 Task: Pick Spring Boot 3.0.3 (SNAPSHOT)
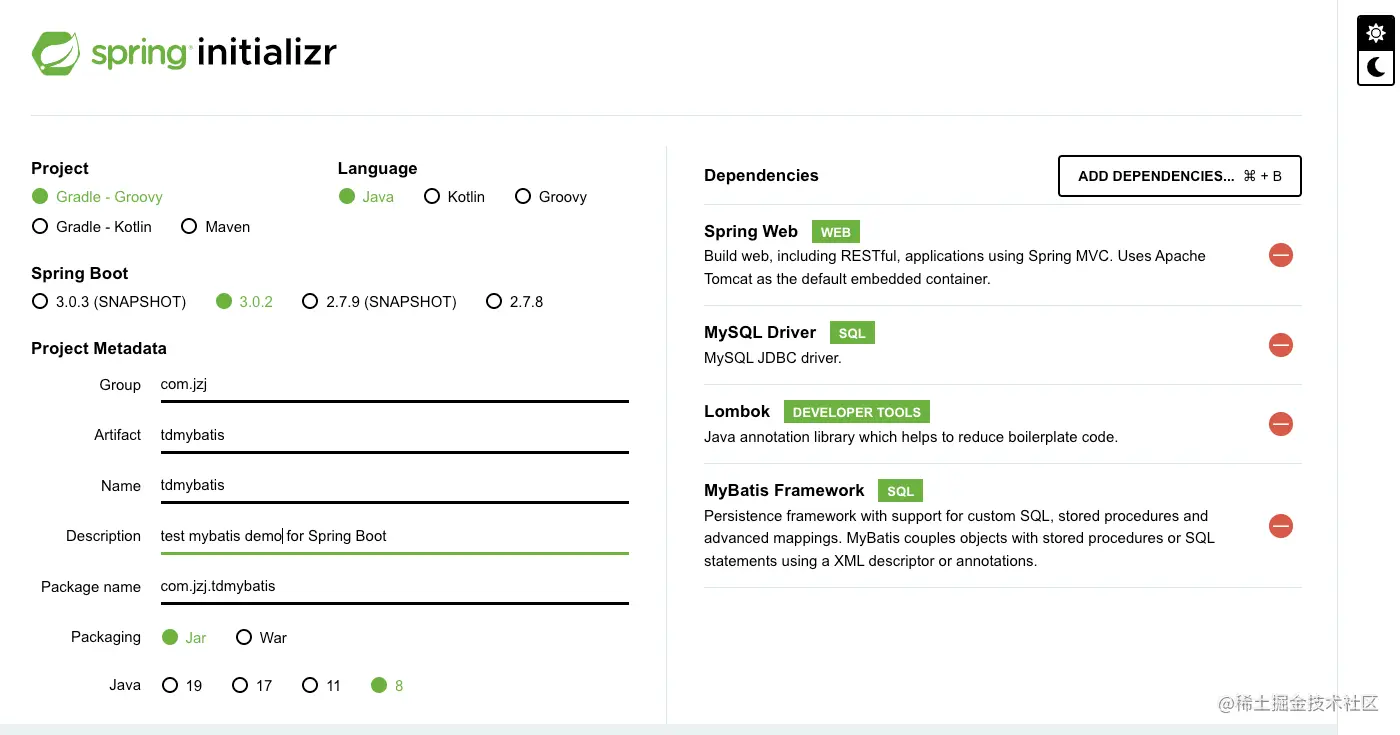40,302
